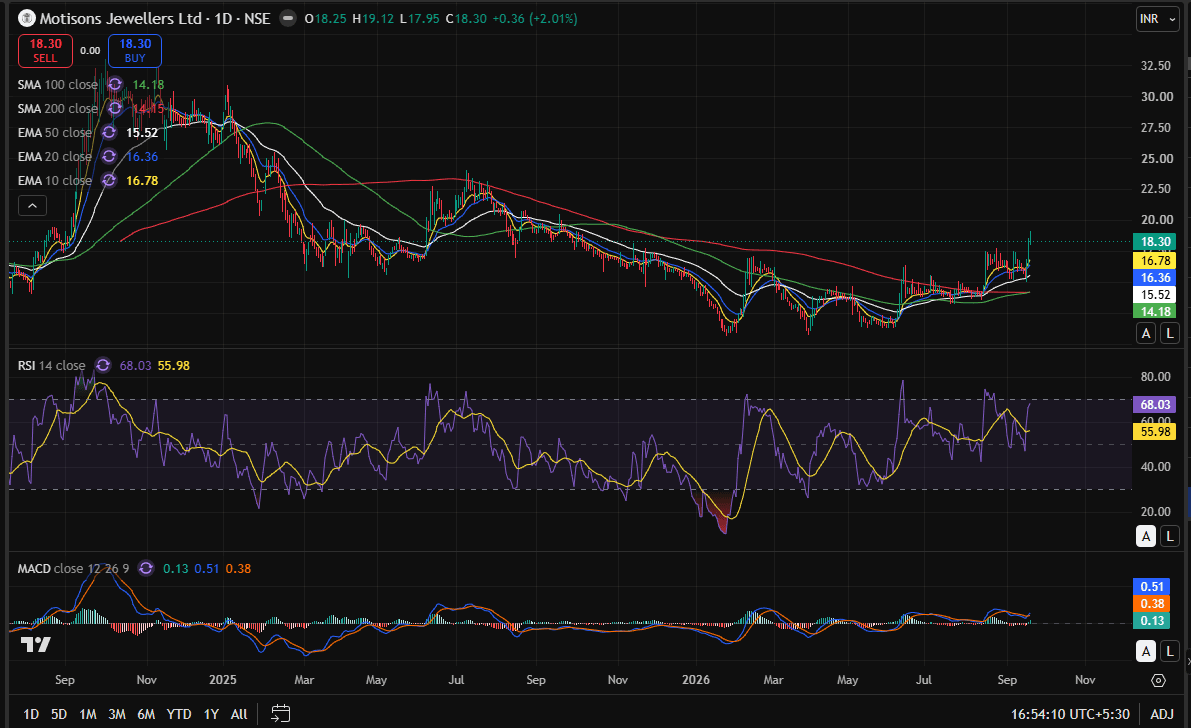The image size is (1191, 728).
Task: Click the market status icon beside NSE
Action: (x=288, y=18)
